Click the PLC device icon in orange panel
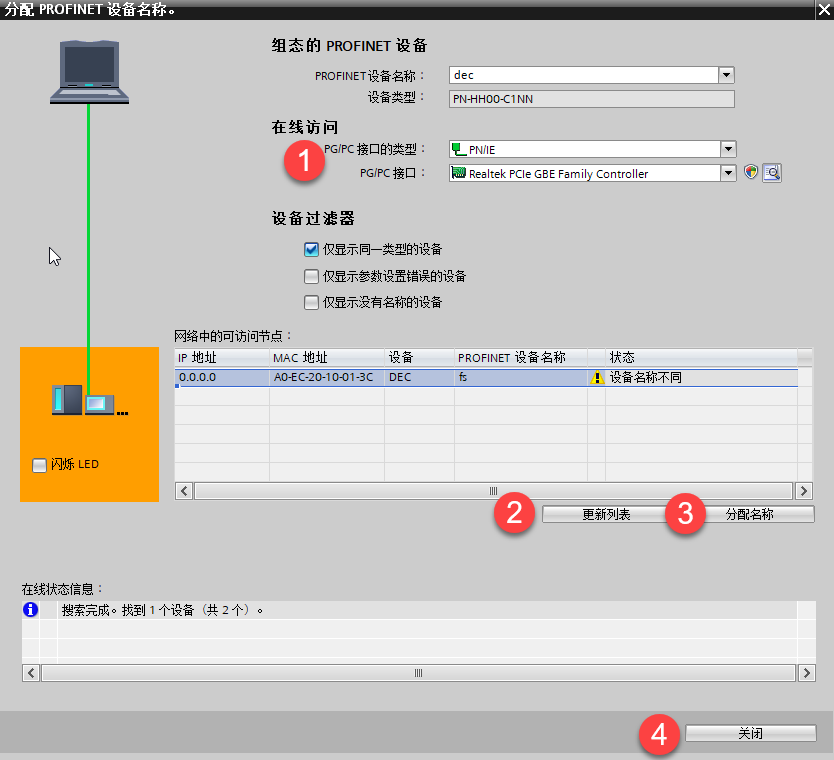The image size is (834, 760). tap(84, 400)
